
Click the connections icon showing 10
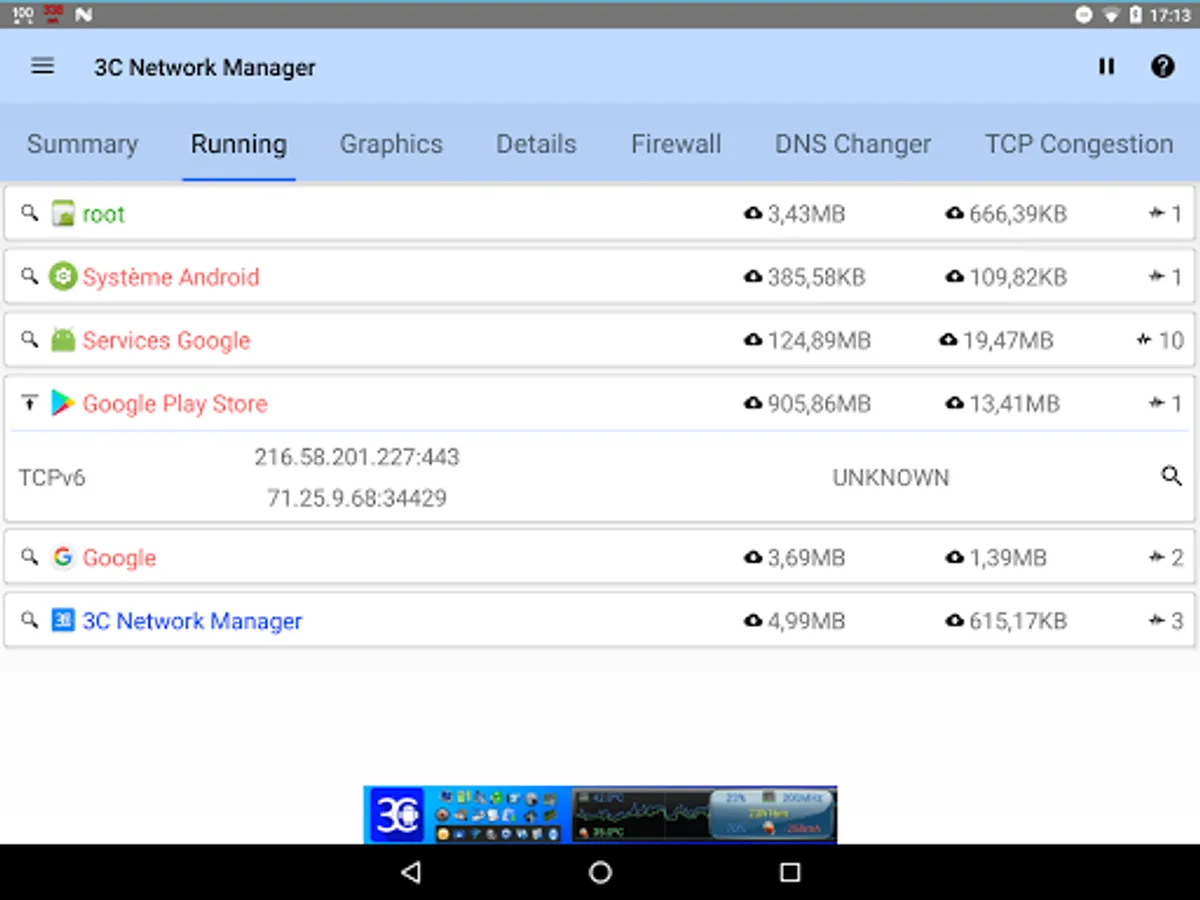coord(1144,340)
